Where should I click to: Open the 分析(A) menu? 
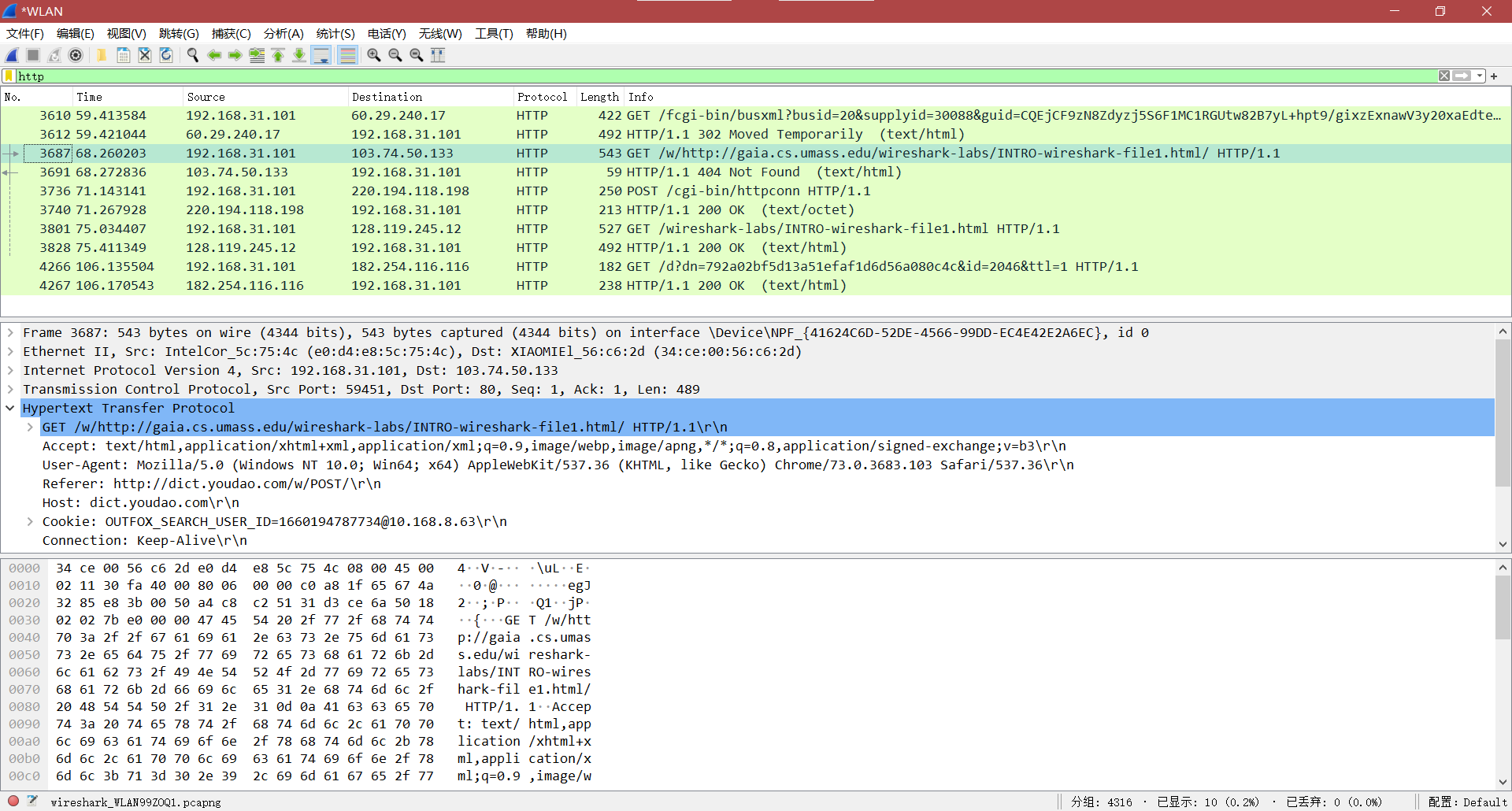tap(283, 34)
